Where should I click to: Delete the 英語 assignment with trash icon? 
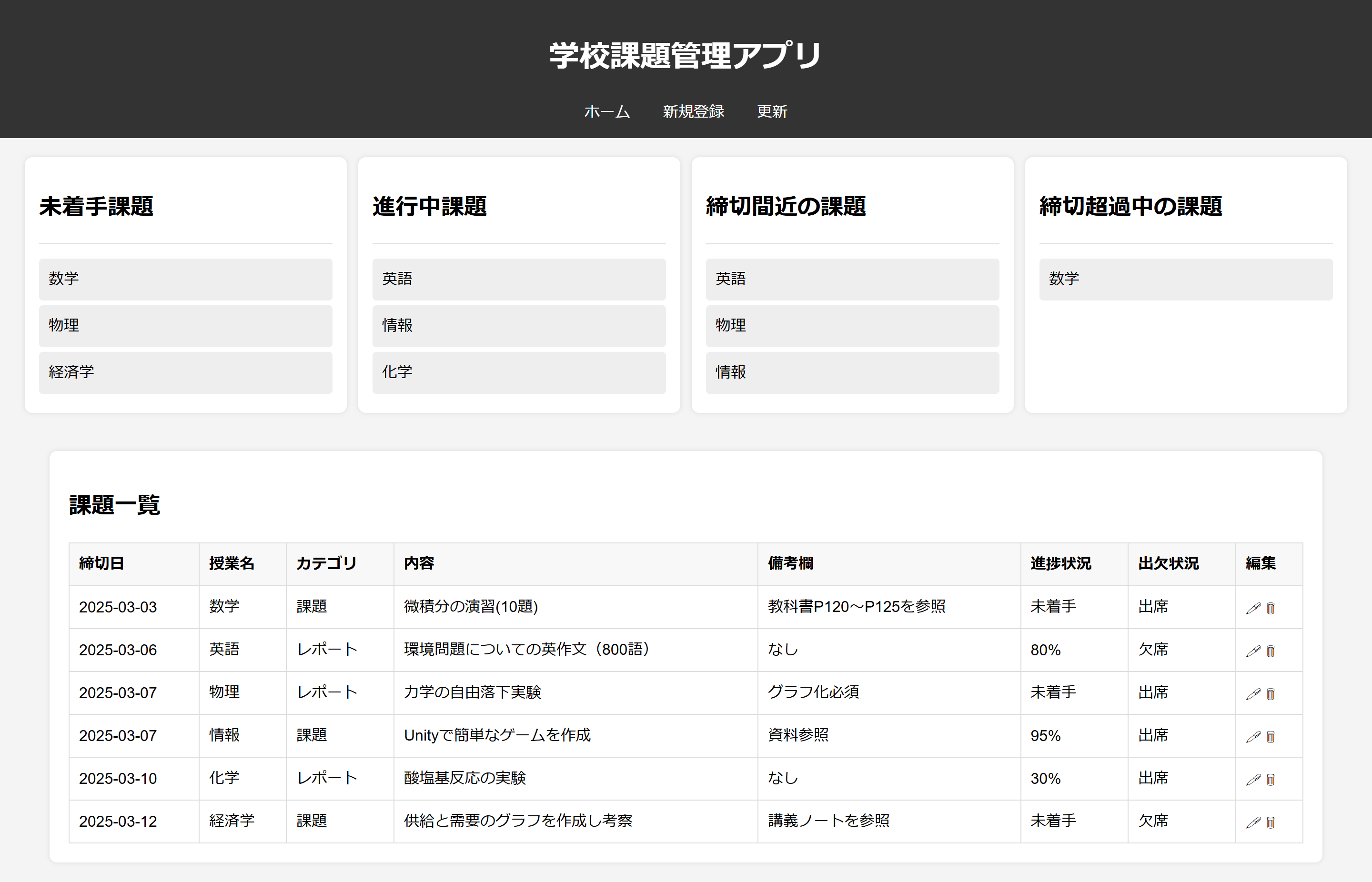1271,651
